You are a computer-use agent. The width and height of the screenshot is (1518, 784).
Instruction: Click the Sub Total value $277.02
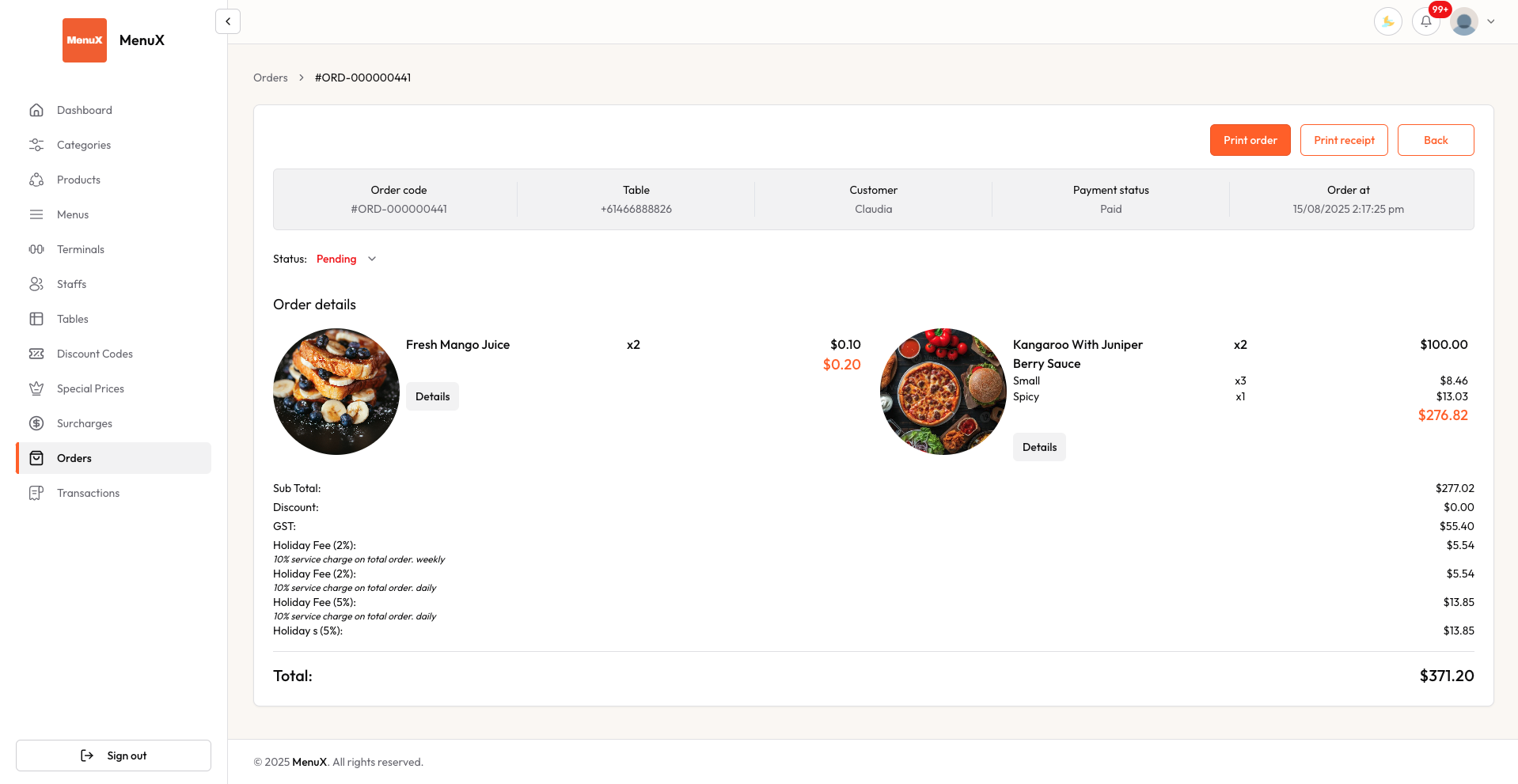coord(1455,488)
